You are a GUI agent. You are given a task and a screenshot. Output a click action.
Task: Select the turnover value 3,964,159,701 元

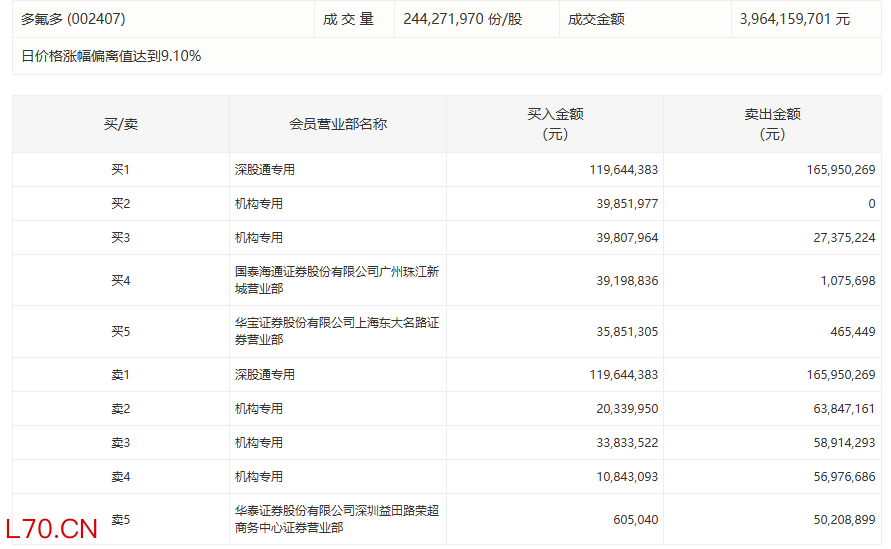click(795, 19)
